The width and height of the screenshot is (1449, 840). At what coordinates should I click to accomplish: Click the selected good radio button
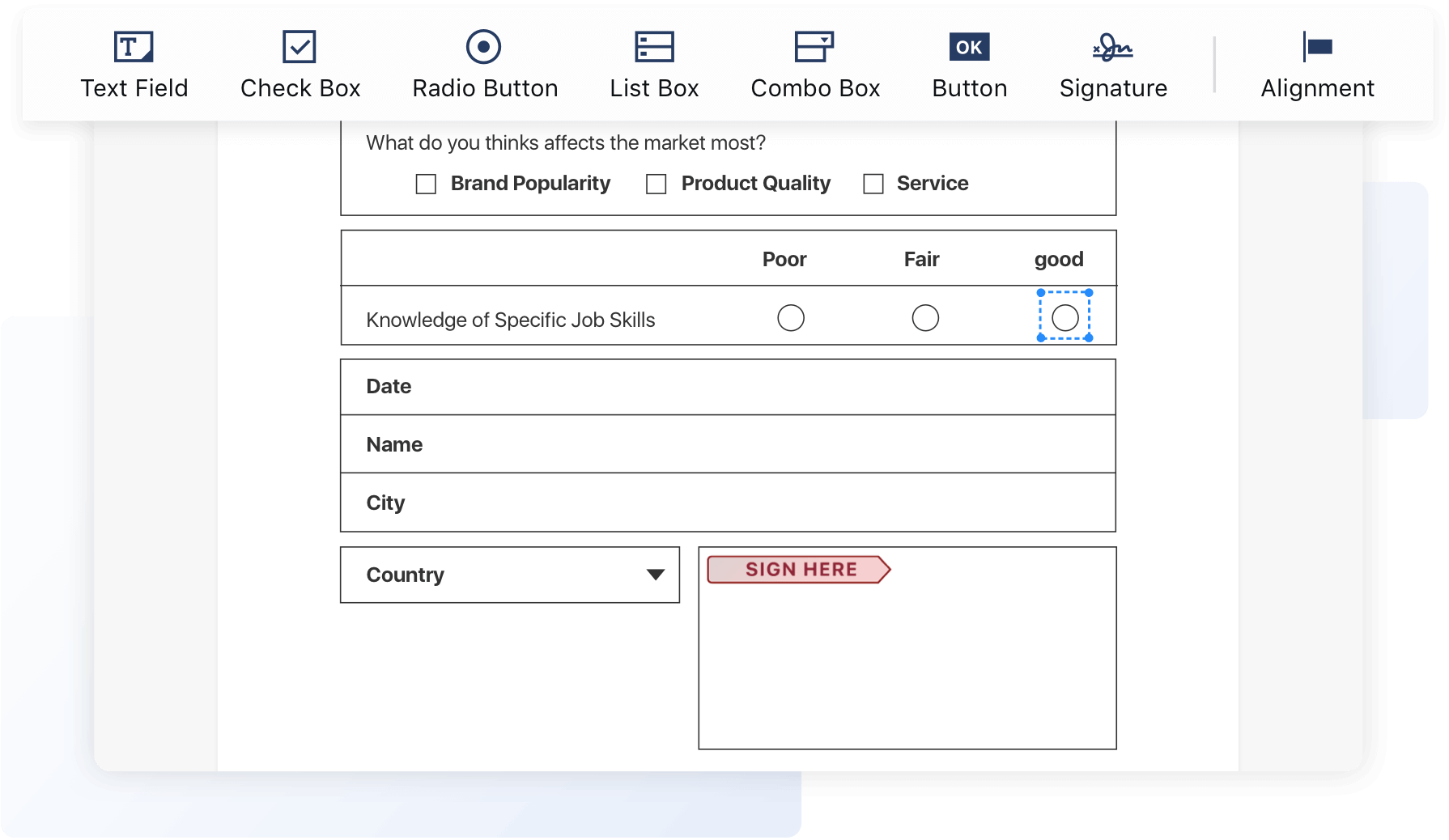[x=1064, y=317]
